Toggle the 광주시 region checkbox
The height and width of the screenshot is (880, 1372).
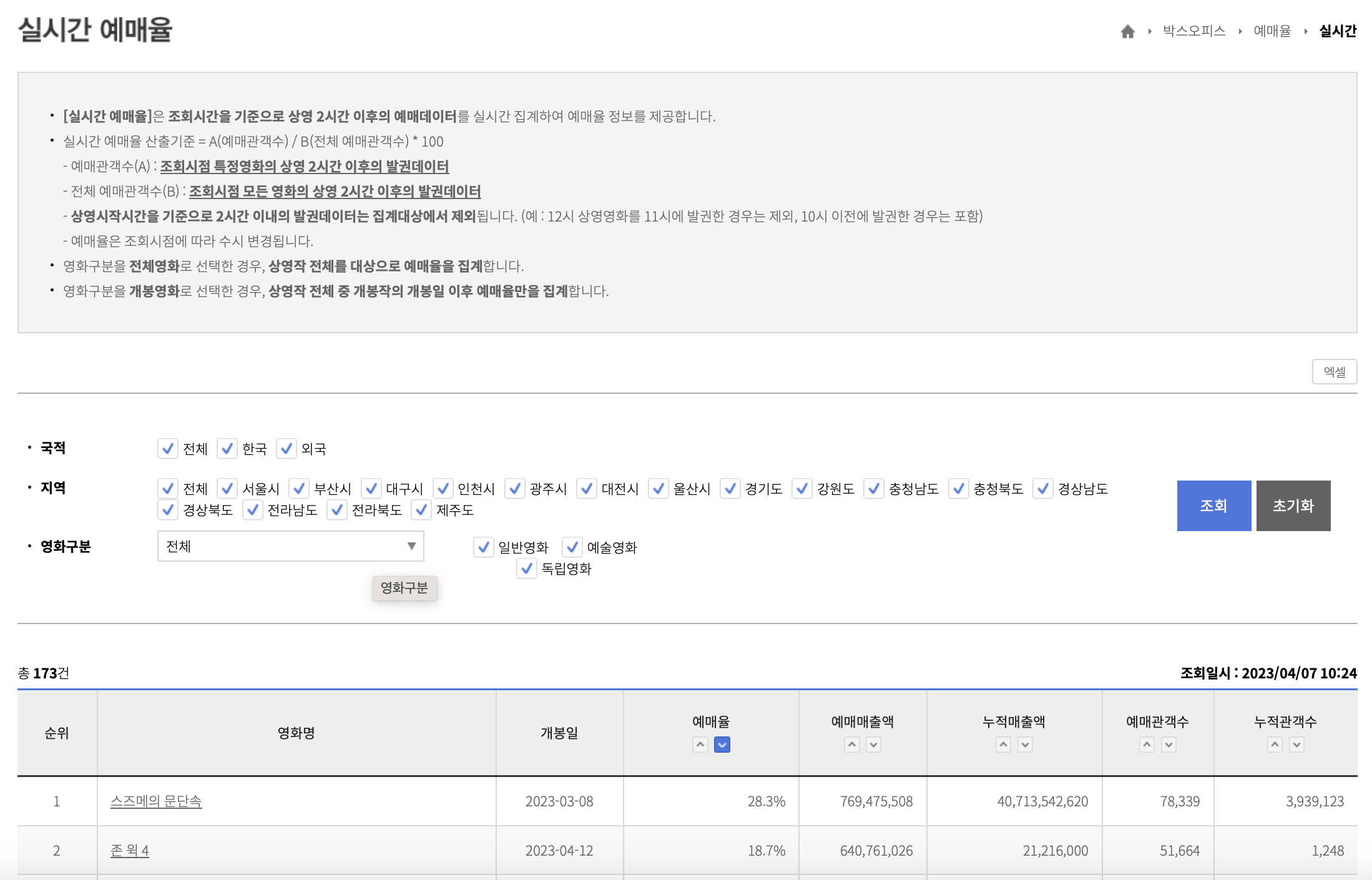[514, 489]
